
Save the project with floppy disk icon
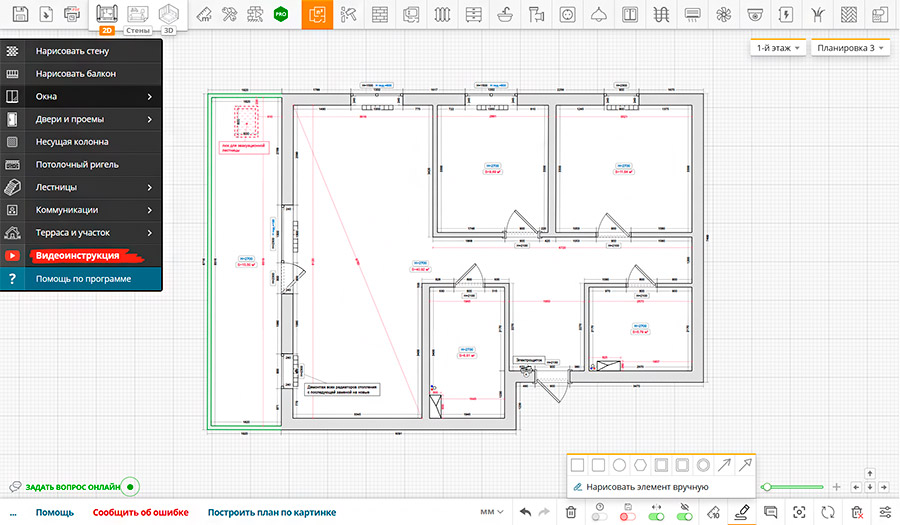tap(20, 14)
